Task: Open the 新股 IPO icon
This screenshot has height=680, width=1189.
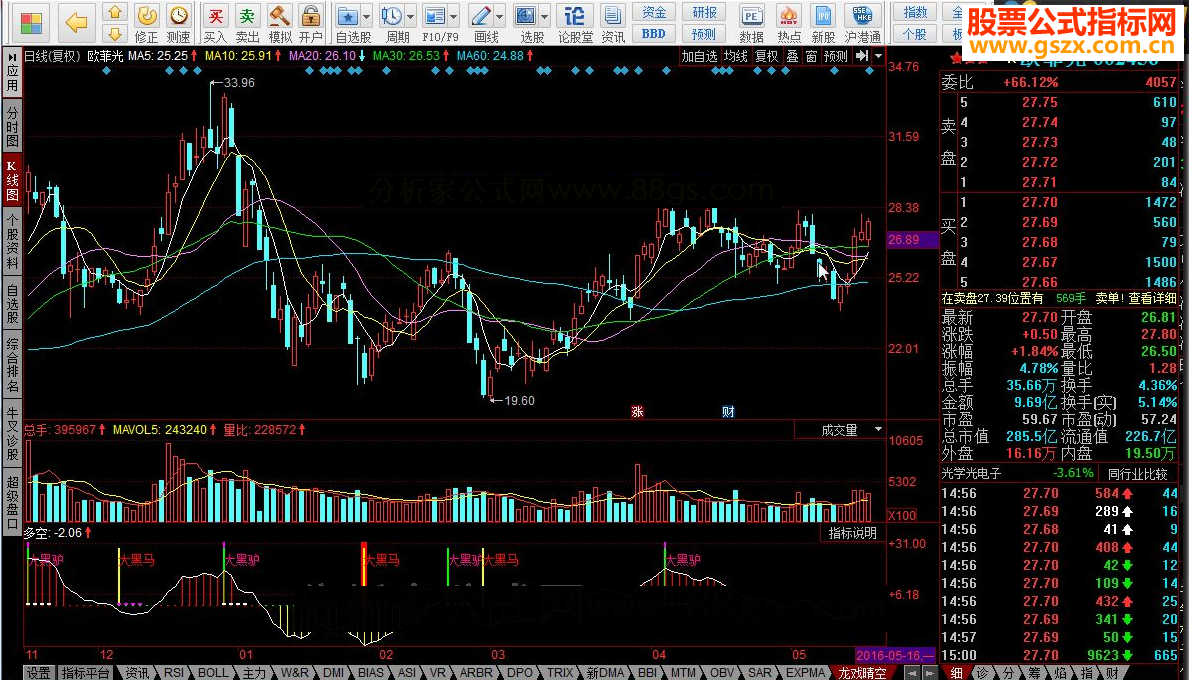Action: click(823, 24)
